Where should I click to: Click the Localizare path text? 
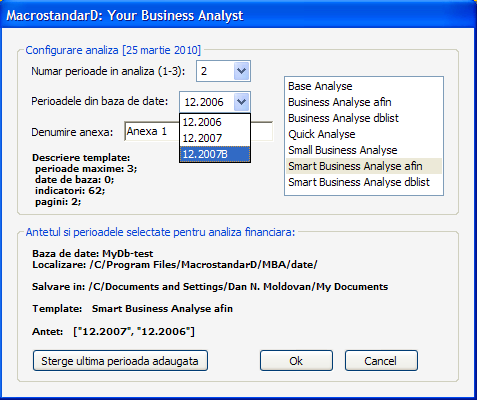tap(175, 265)
